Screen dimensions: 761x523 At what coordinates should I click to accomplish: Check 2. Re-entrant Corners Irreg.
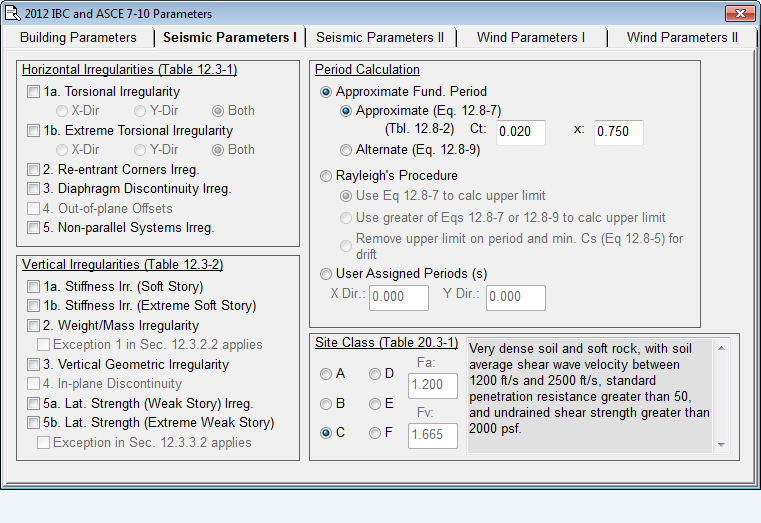tap(35, 170)
